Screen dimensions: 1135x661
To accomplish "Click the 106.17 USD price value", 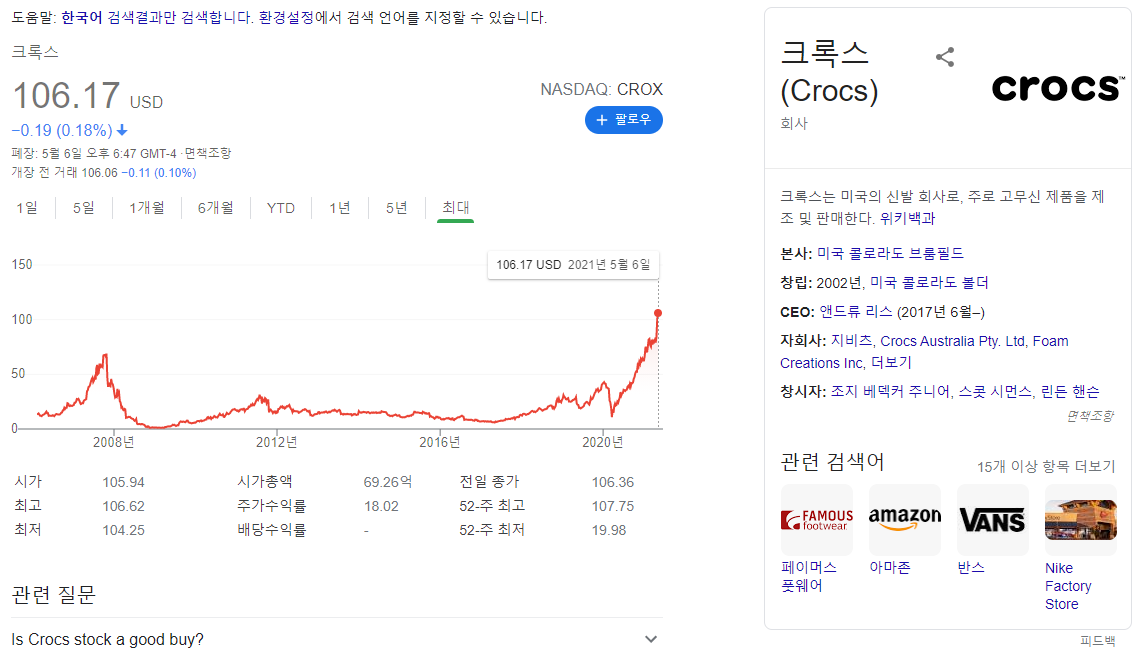I will click(88, 96).
